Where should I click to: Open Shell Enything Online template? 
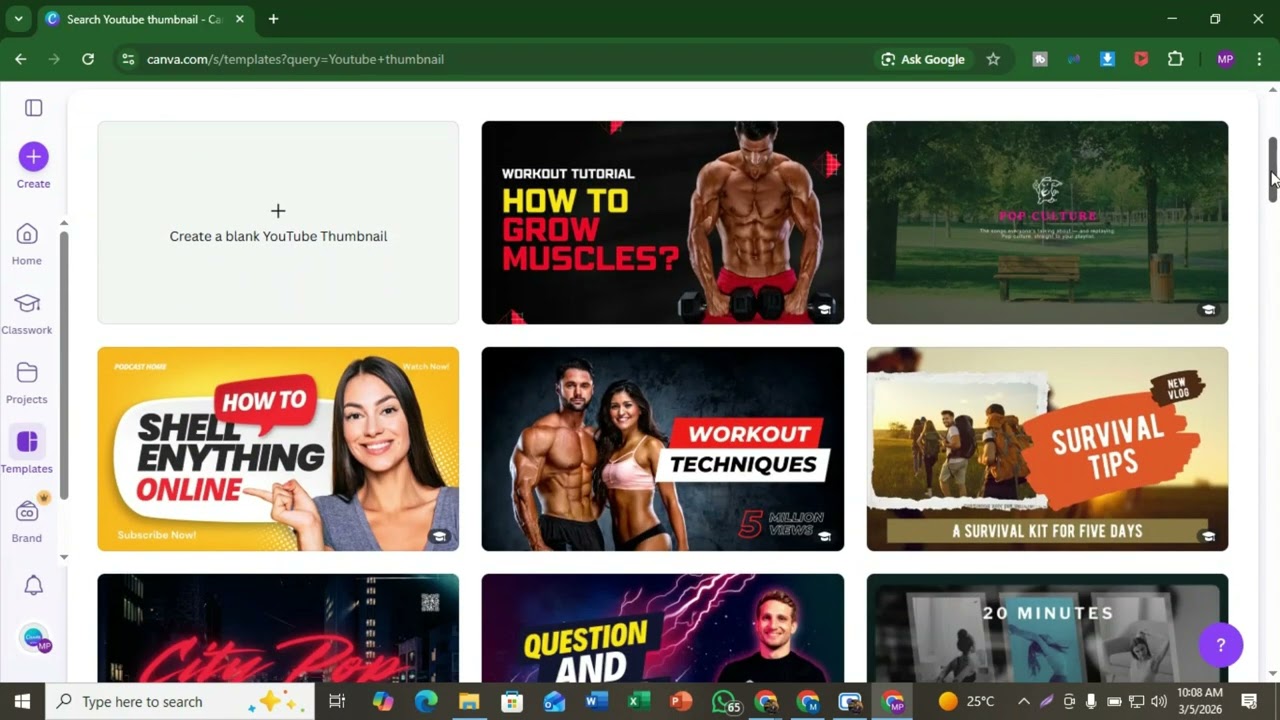[278, 449]
